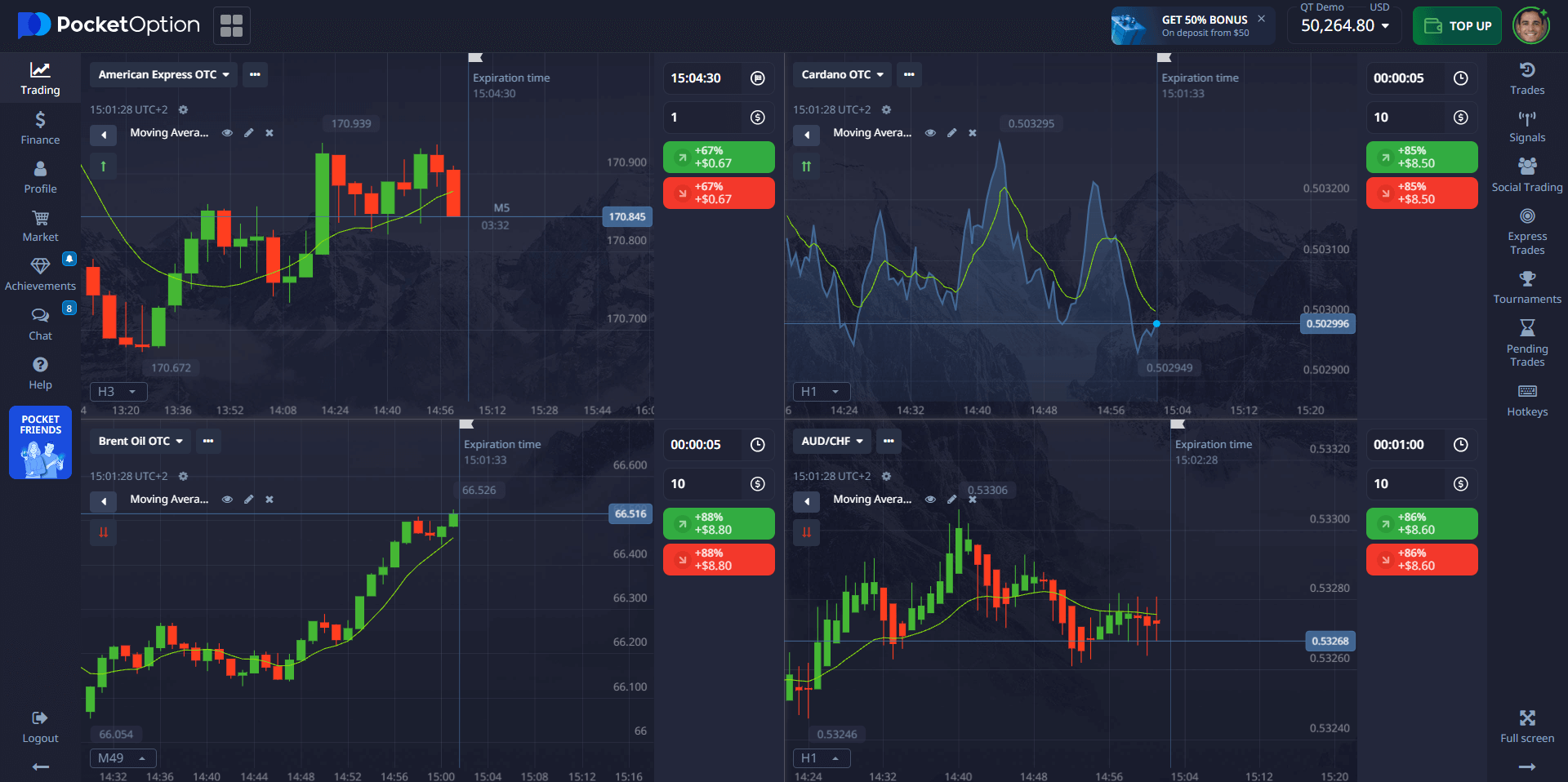Go to the Market section
The height and width of the screenshot is (782, 1568).
(x=40, y=226)
